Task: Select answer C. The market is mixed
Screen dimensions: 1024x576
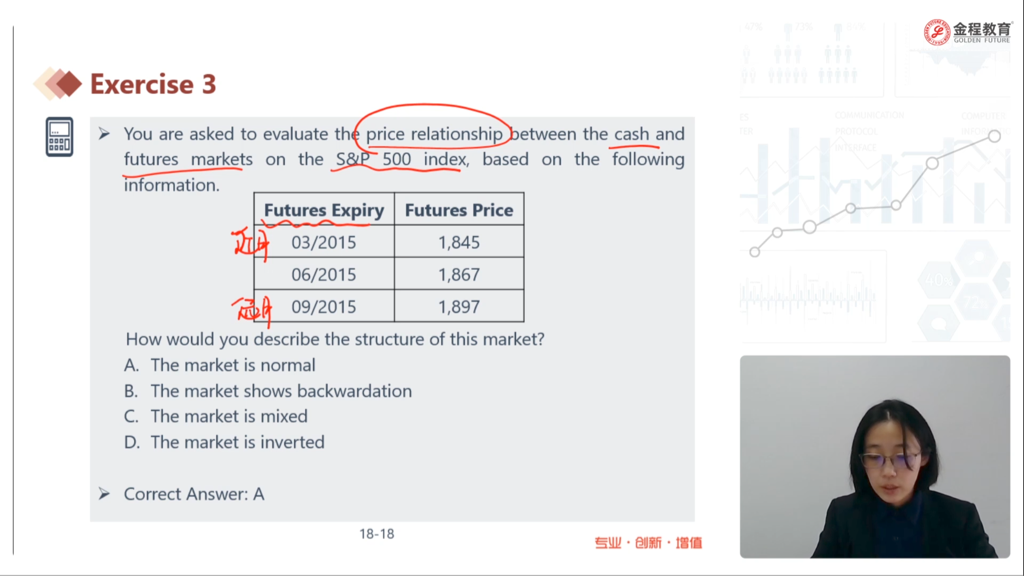Action: 216,416
